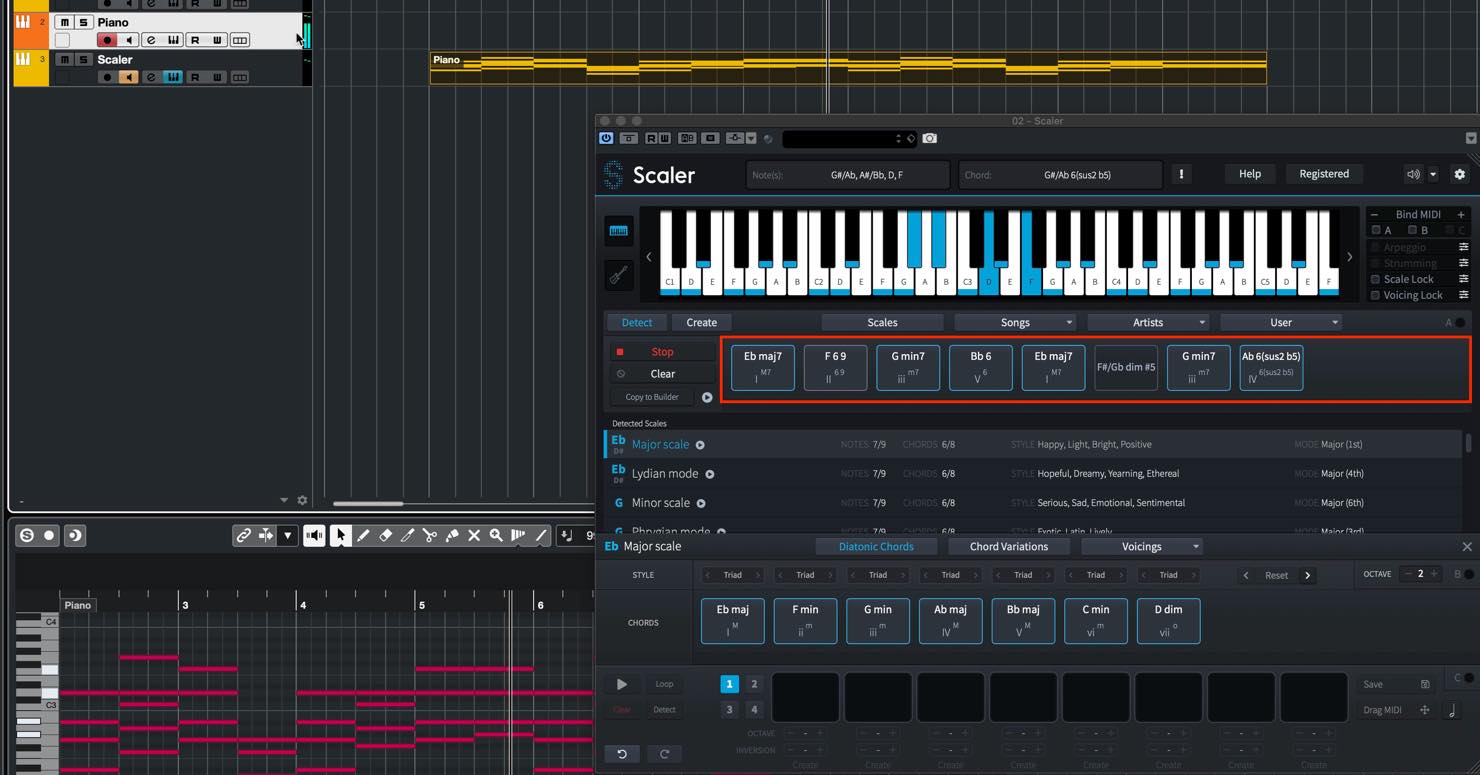
Task: Click the Solo Editor S icon
Action: click(x=27, y=535)
